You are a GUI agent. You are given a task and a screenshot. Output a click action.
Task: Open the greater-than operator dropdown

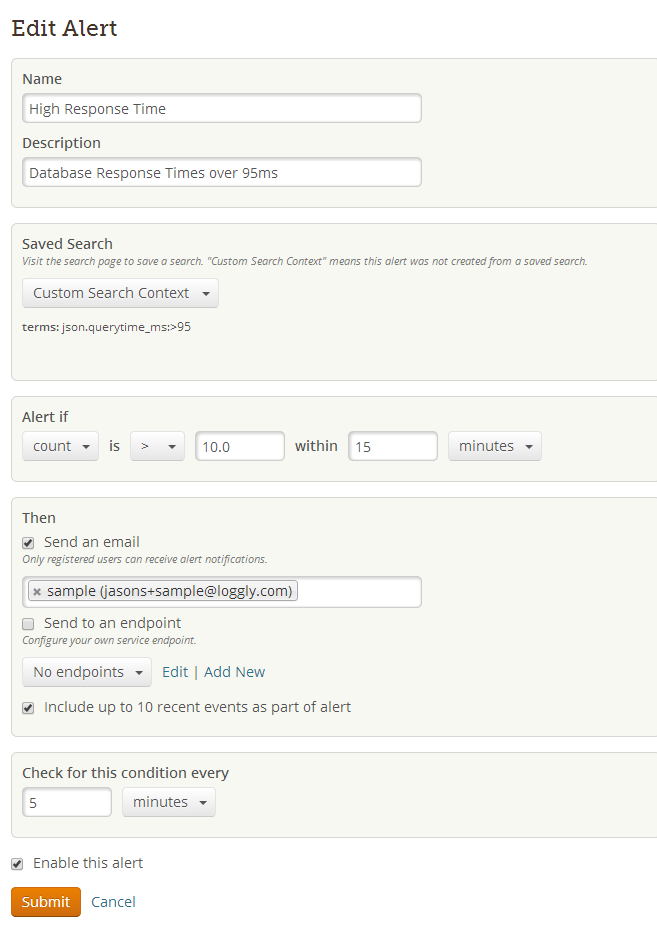(157, 446)
